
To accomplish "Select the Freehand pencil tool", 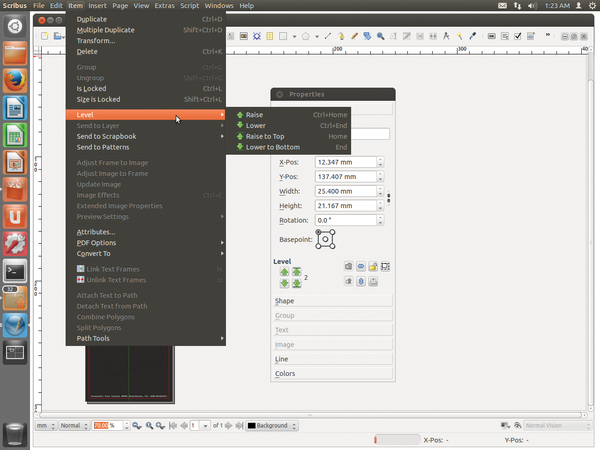I will click(x=354, y=36).
